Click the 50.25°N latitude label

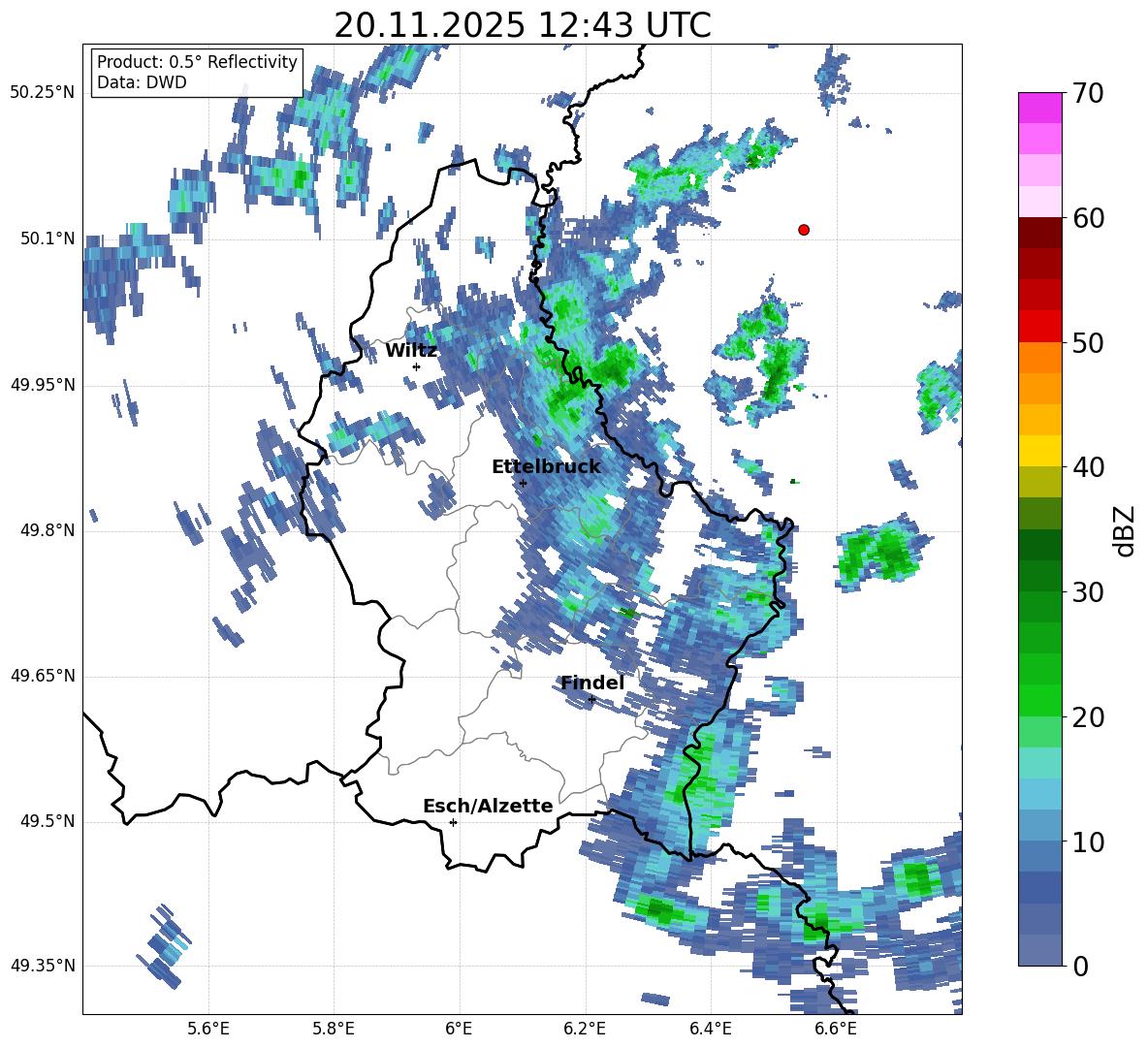pyautogui.click(x=43, y=93)
